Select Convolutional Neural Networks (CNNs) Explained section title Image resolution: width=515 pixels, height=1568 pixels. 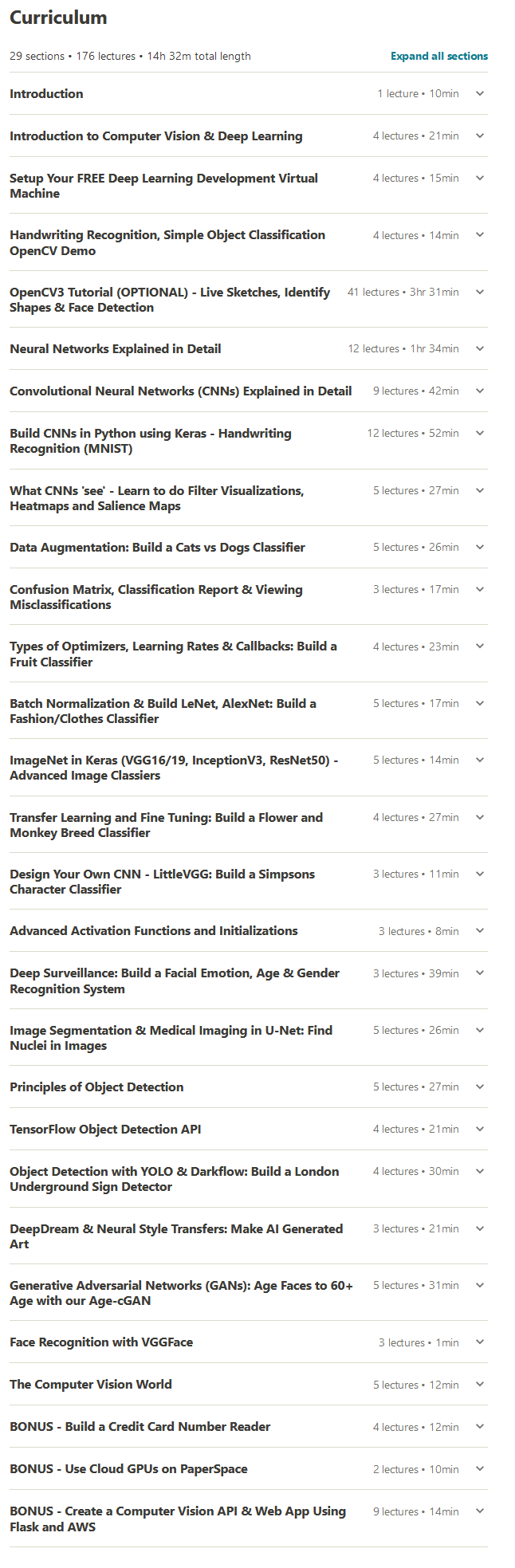(x=181, y=391)
